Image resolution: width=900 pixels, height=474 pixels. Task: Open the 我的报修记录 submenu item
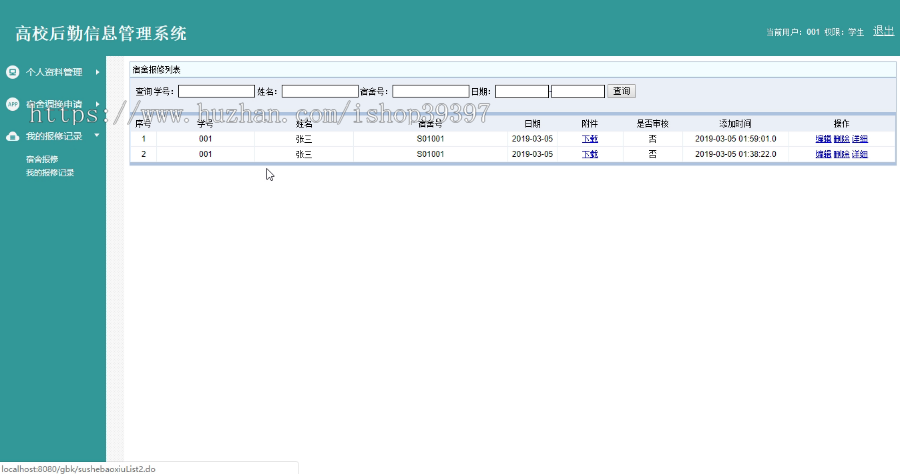50,172
